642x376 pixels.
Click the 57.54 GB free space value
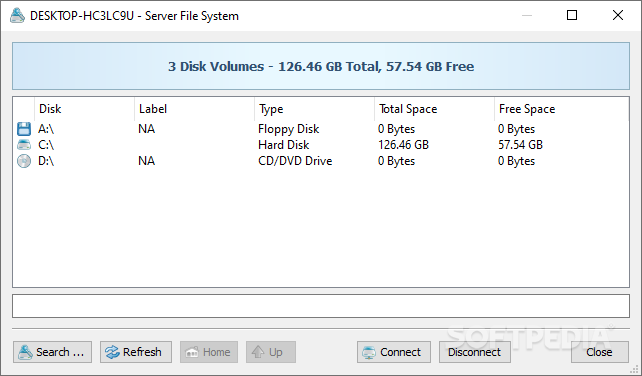pos(520,145)
